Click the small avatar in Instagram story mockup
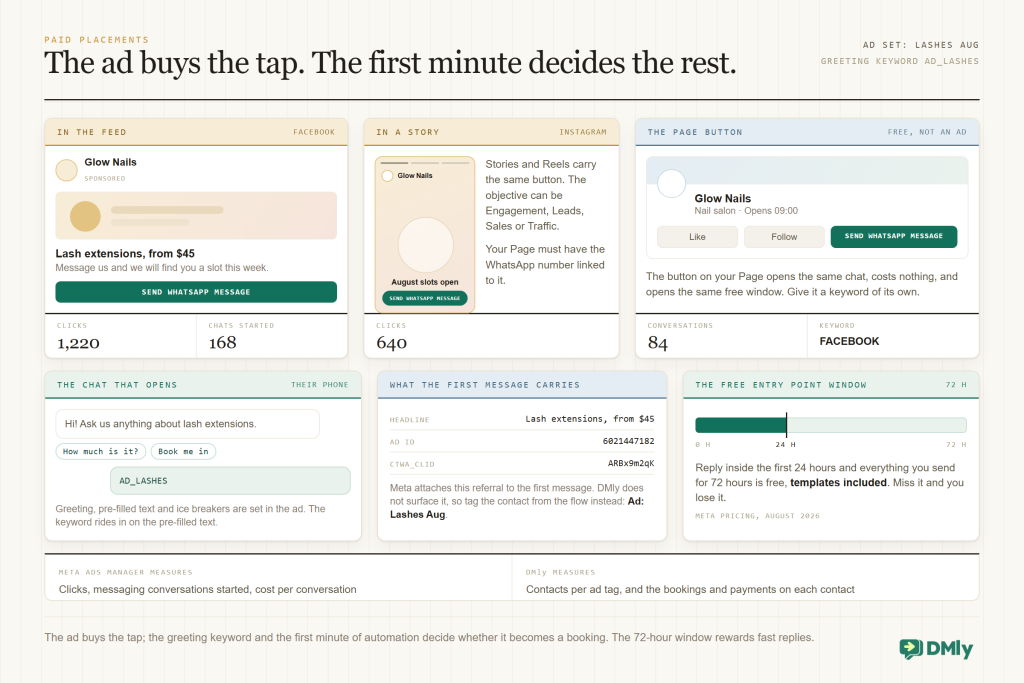 387,176
